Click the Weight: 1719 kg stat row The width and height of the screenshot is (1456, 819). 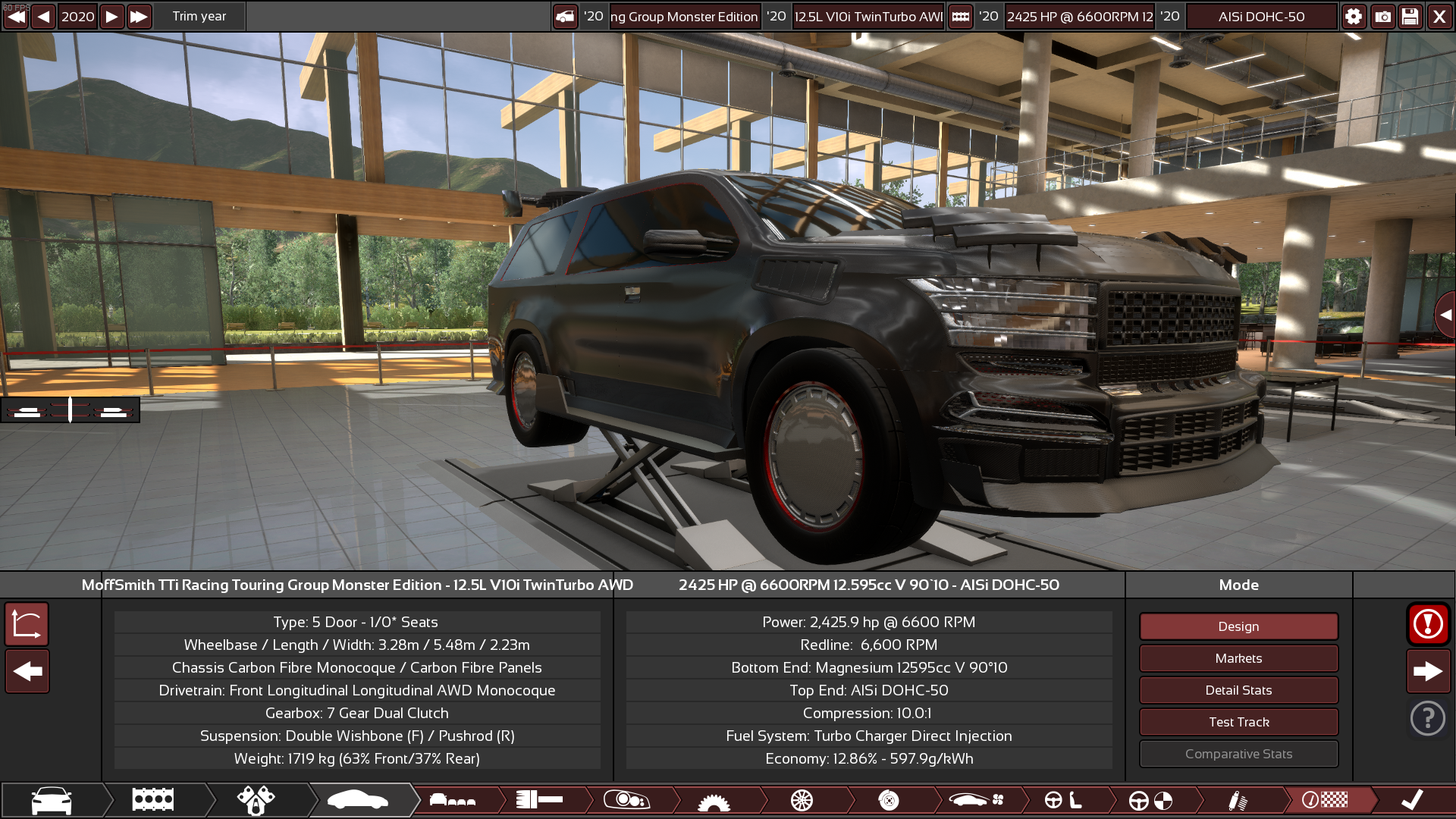click(357, 758)
